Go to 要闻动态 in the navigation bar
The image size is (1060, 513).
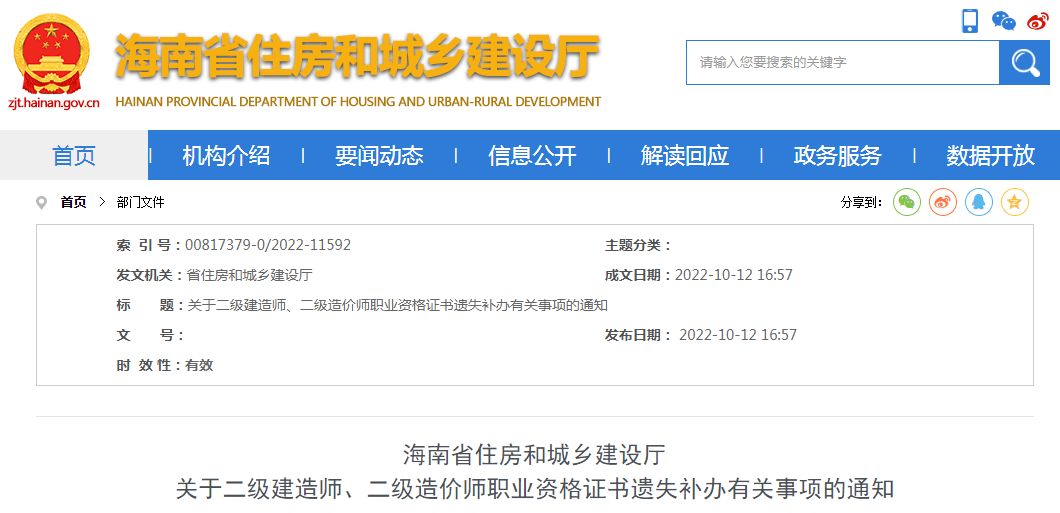[x=379, y=155]
